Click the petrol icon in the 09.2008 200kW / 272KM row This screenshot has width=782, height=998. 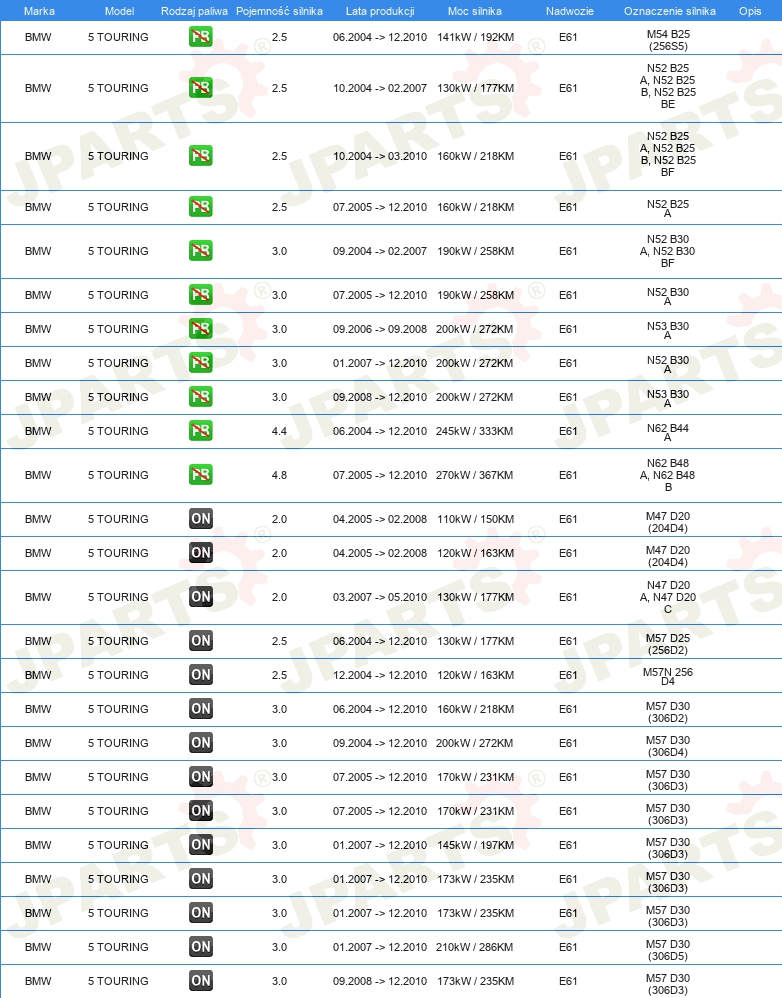[x=200, y=397]
